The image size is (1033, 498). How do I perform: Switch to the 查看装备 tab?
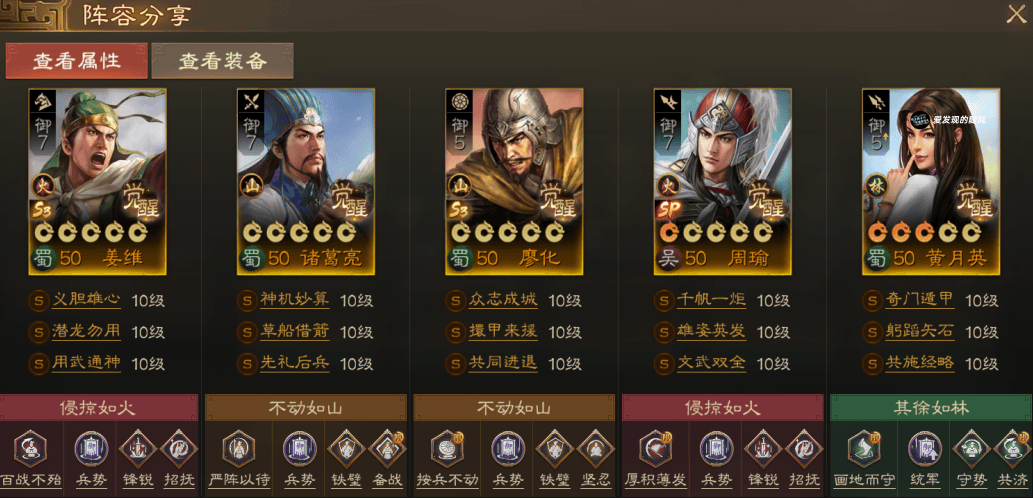click(x=223, y=61)
